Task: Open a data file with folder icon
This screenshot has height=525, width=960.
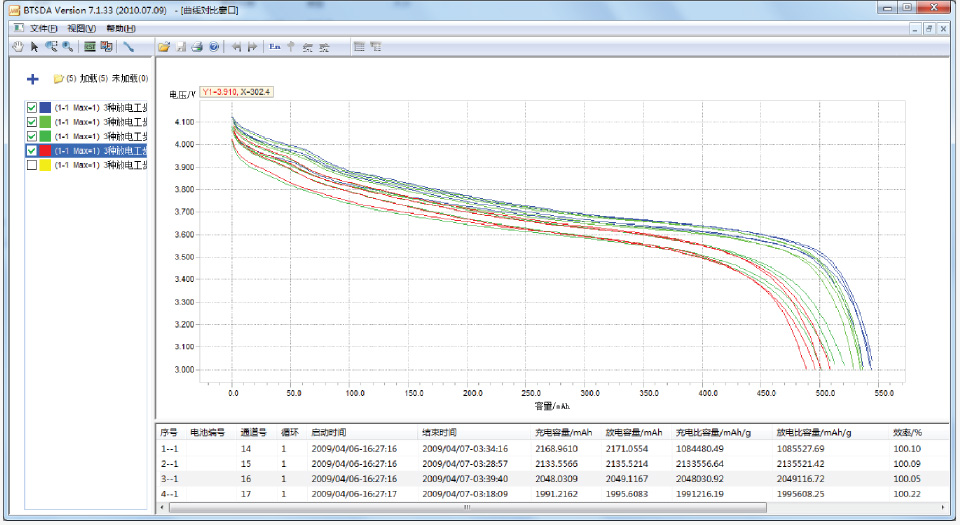Action: point(164,47)
